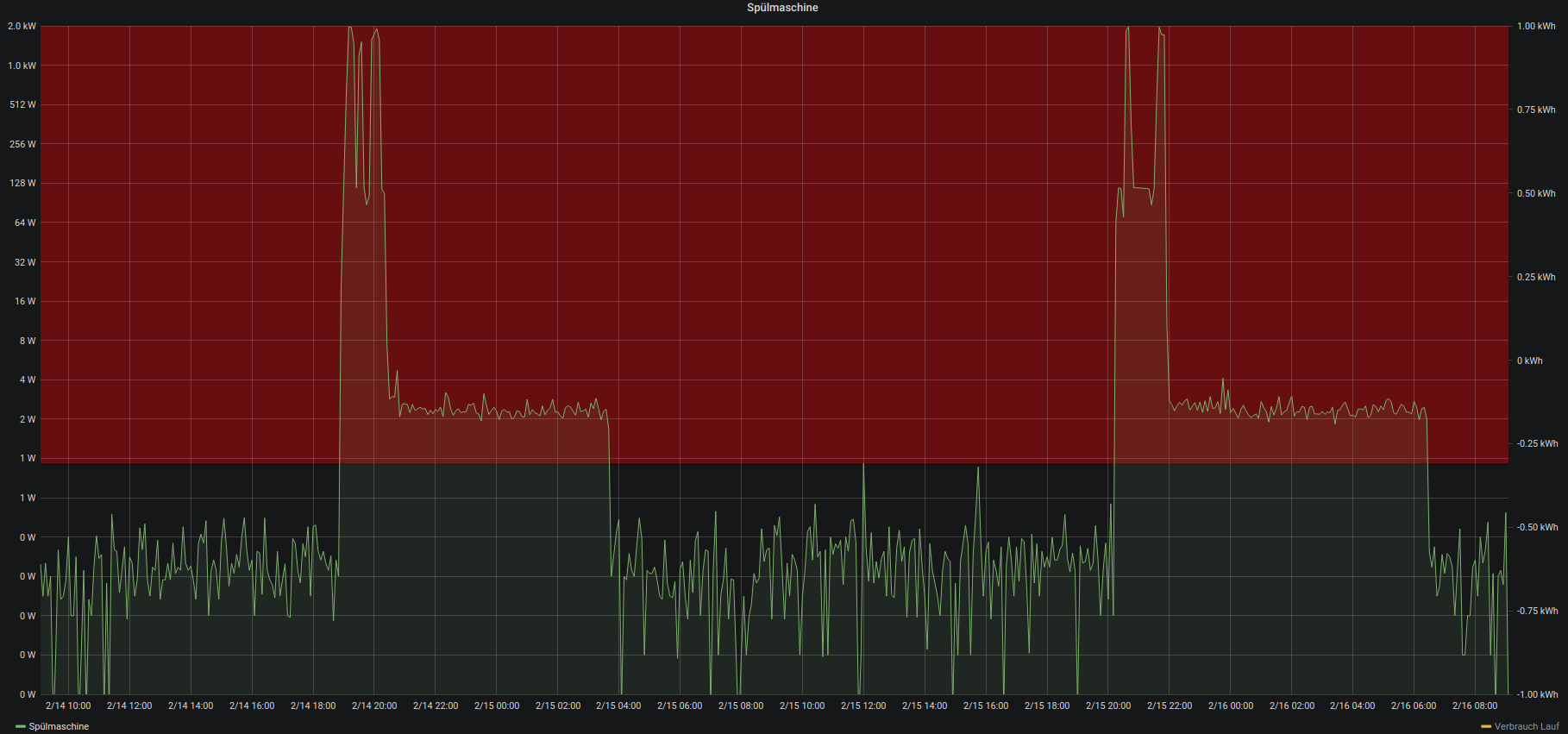Click the -0.75 kWh right axis label
The height and width of the screenshot is (734, 1568).
[1538, 611]
